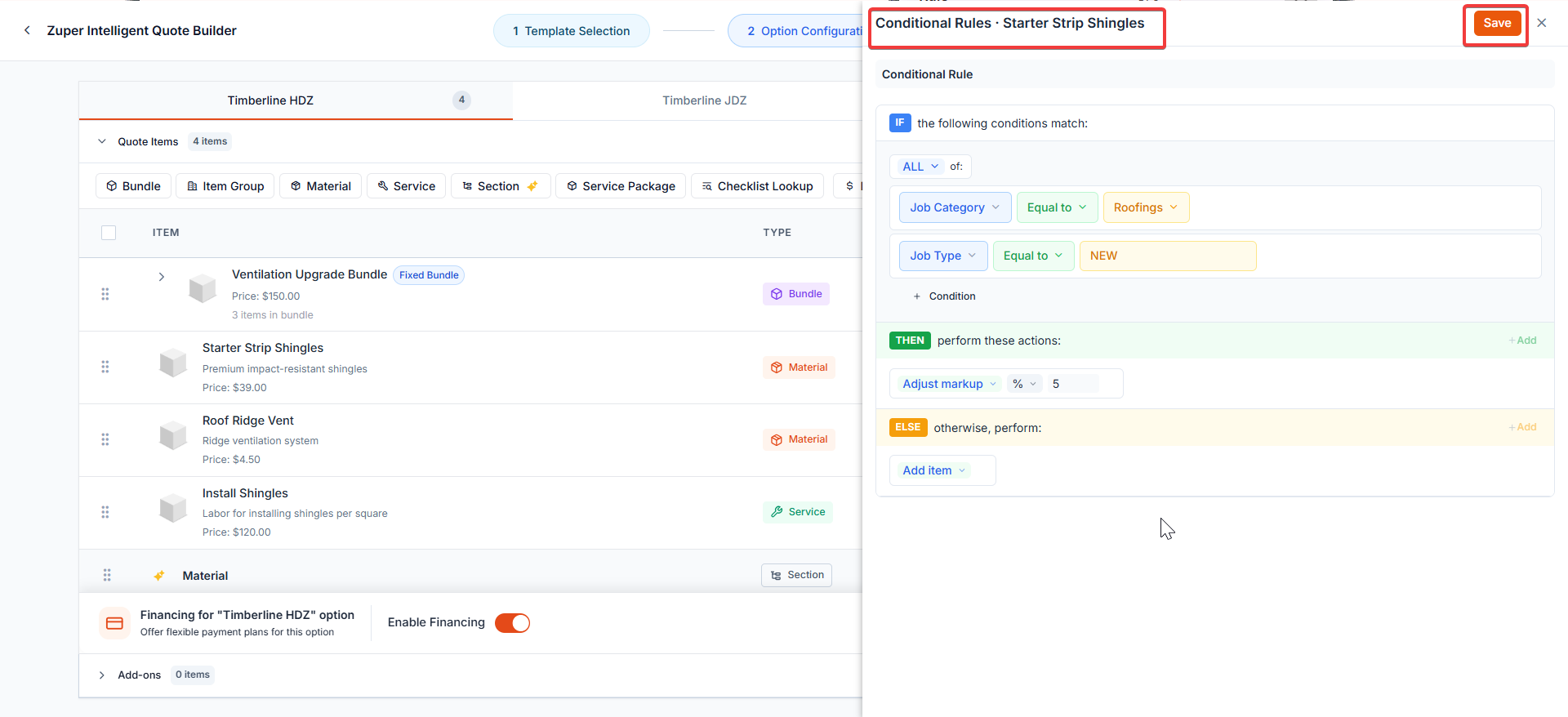The image size is (1568, 717).
Task: Open the Job Category field dropdown
Action: 955,207
